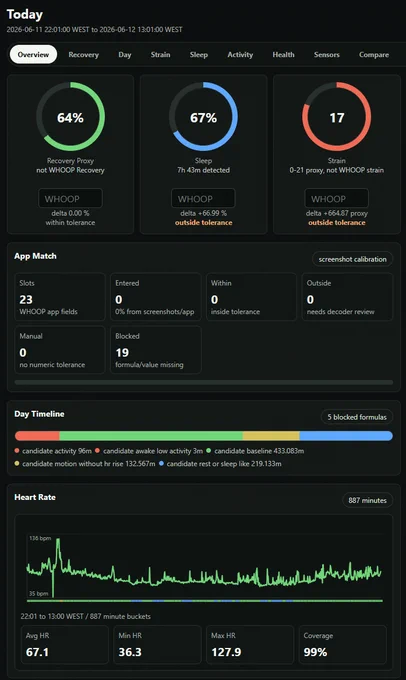Click the 7h 43m detected text

pos(203,170)
